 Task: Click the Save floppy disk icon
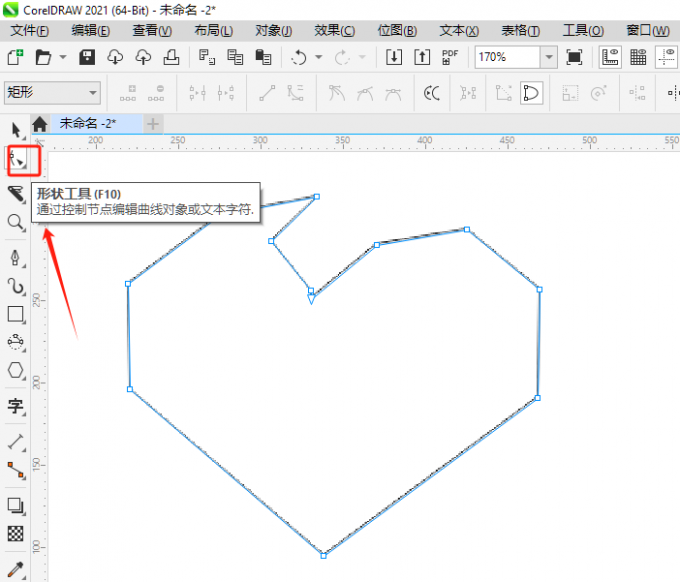coord(87,57)
